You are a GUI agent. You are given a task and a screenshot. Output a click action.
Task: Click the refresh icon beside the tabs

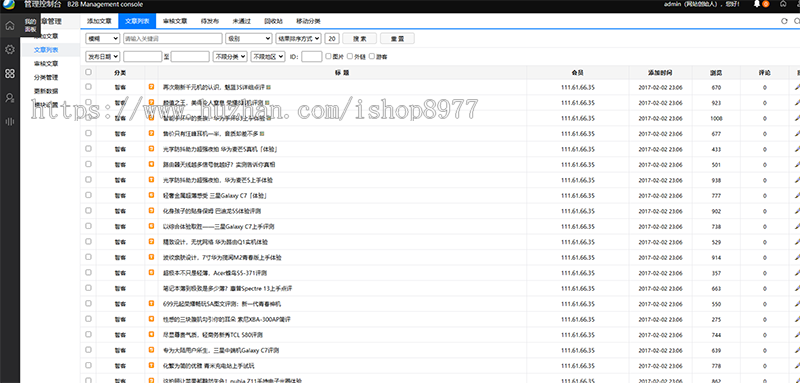[785, 21]
